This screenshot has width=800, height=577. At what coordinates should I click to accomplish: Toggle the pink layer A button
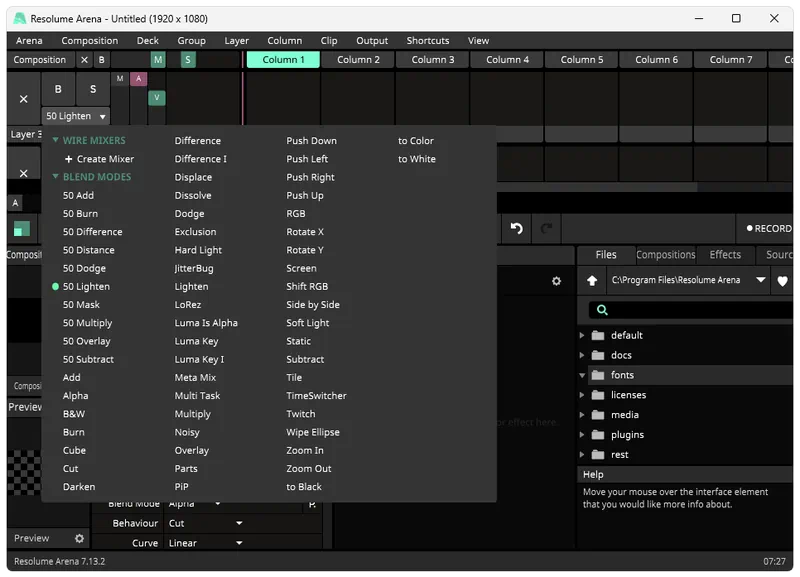pos(138,79)
